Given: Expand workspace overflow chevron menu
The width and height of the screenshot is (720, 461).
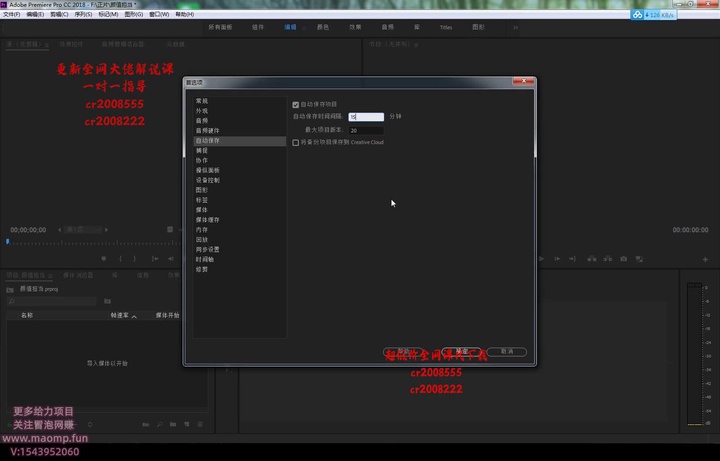Looking at the screenshot, I should point(516,28).
